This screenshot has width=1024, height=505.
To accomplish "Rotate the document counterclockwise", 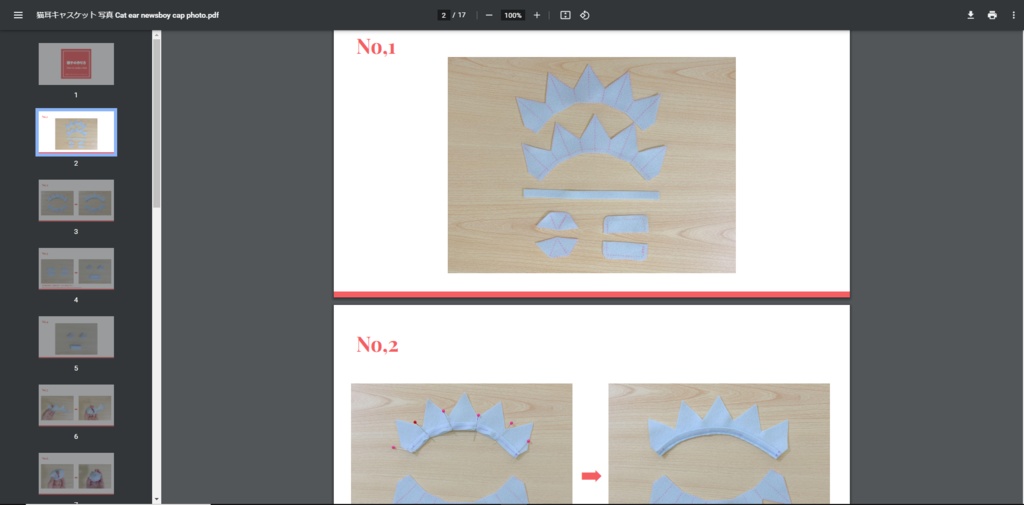I will (584, 15).
